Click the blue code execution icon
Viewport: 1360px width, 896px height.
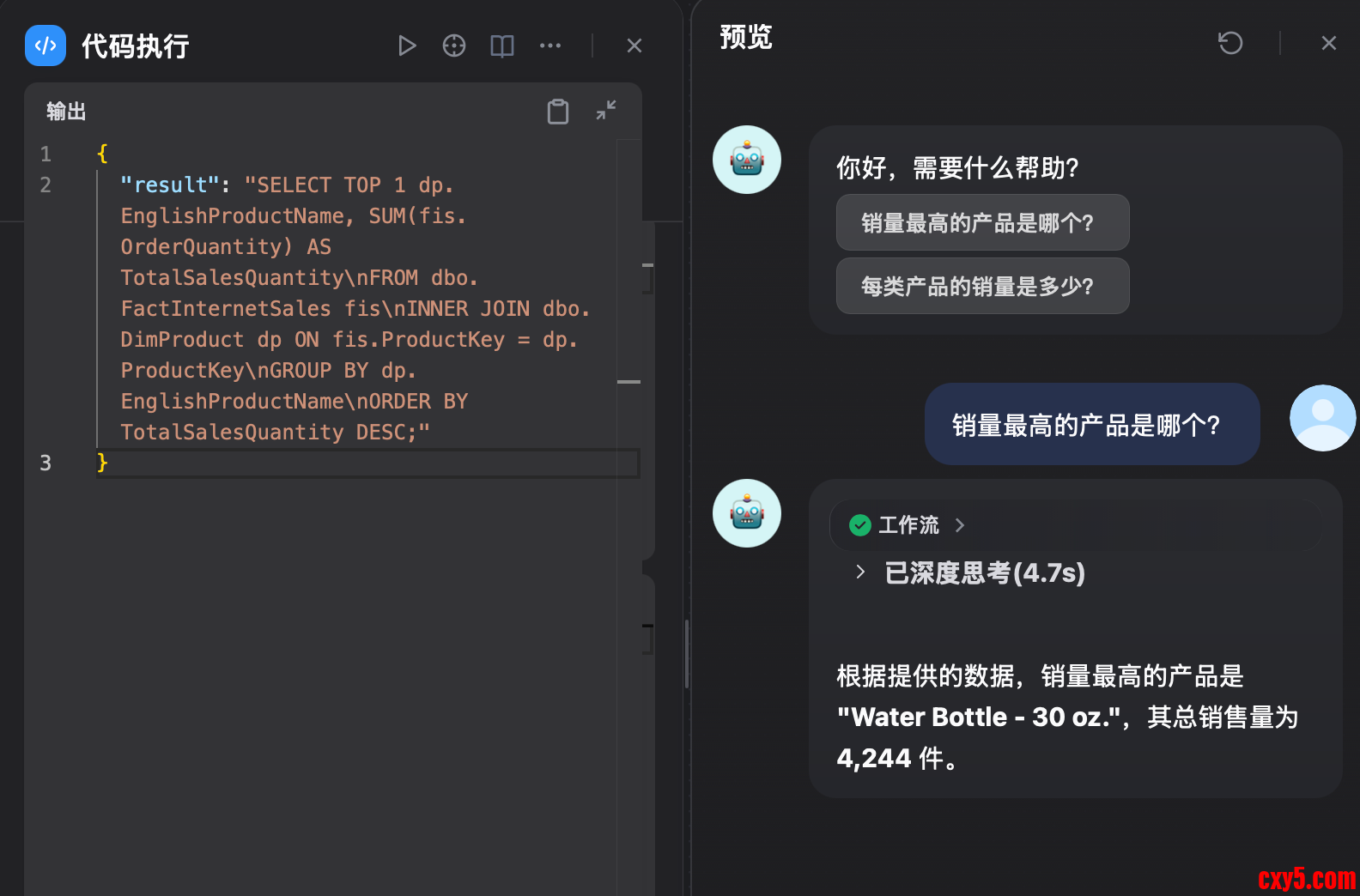tap(46, 45)
